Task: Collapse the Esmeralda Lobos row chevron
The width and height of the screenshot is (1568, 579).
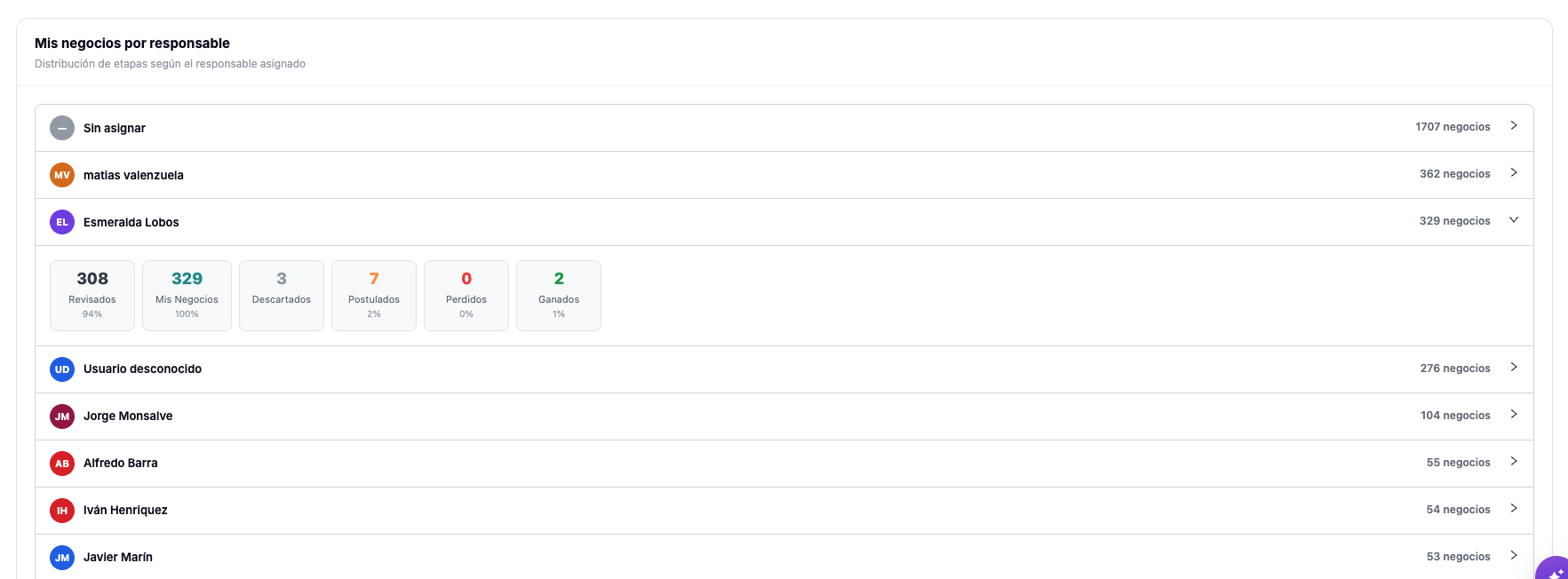Action: click(x=1514, y=220)
